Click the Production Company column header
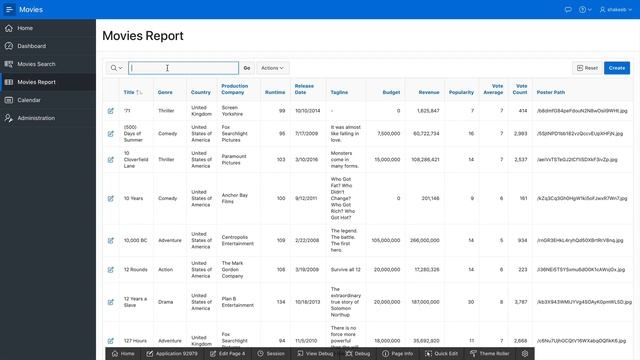 coord(235,89)
